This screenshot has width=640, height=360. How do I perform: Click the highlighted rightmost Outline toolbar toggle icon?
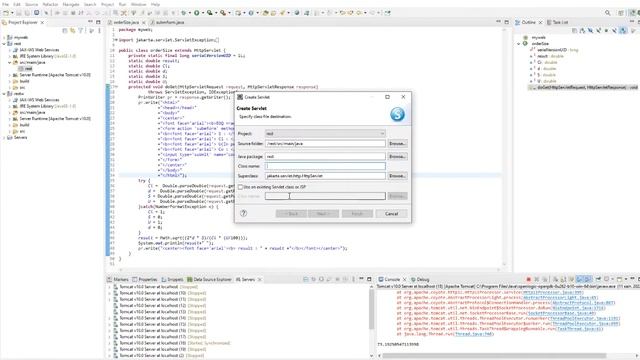tap(623, 31)
